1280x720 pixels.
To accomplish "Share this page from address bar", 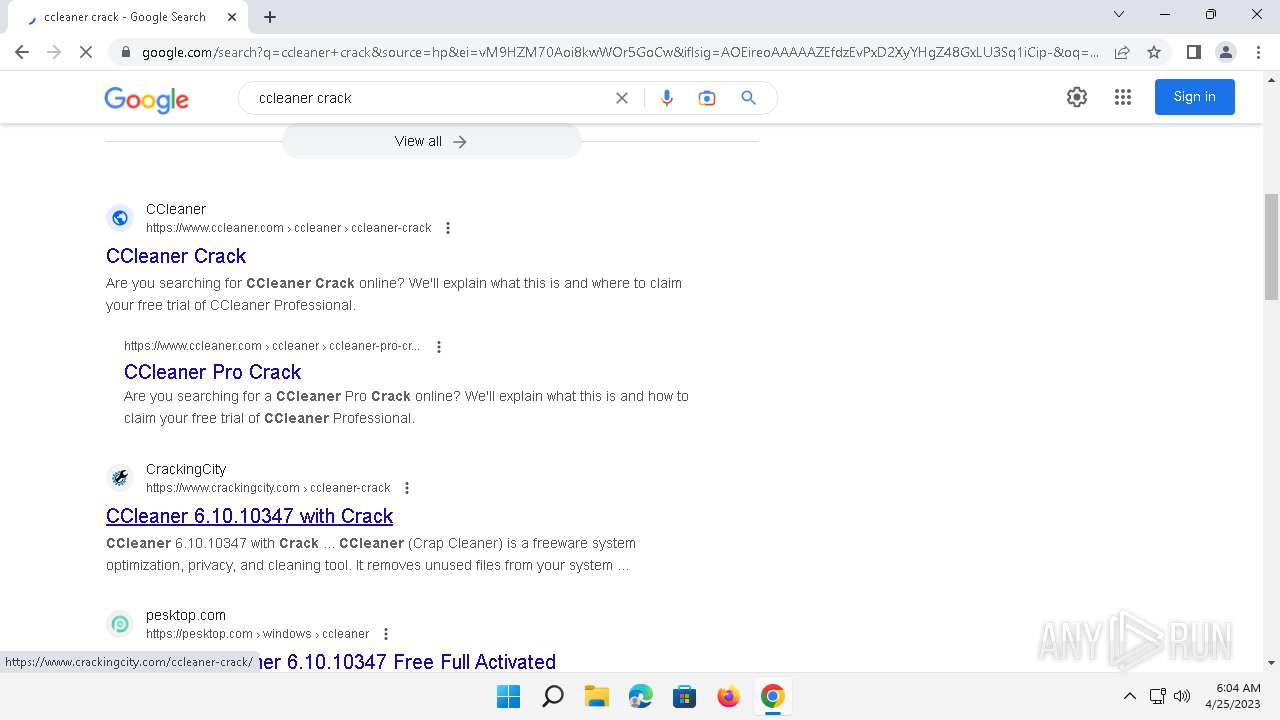I will point(1122,52).
